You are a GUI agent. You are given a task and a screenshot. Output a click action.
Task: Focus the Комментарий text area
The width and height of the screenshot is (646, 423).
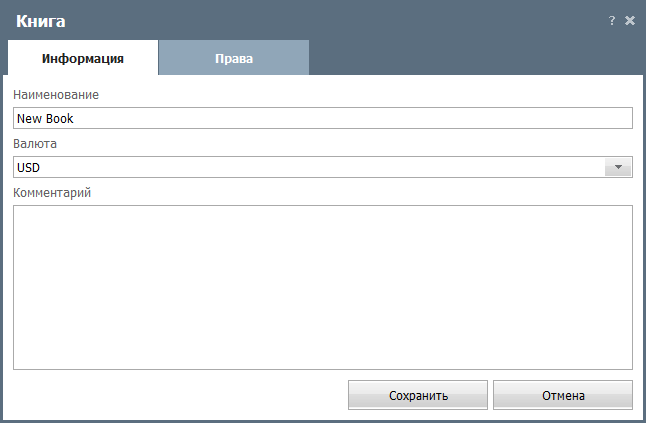[x=323, y=287]
